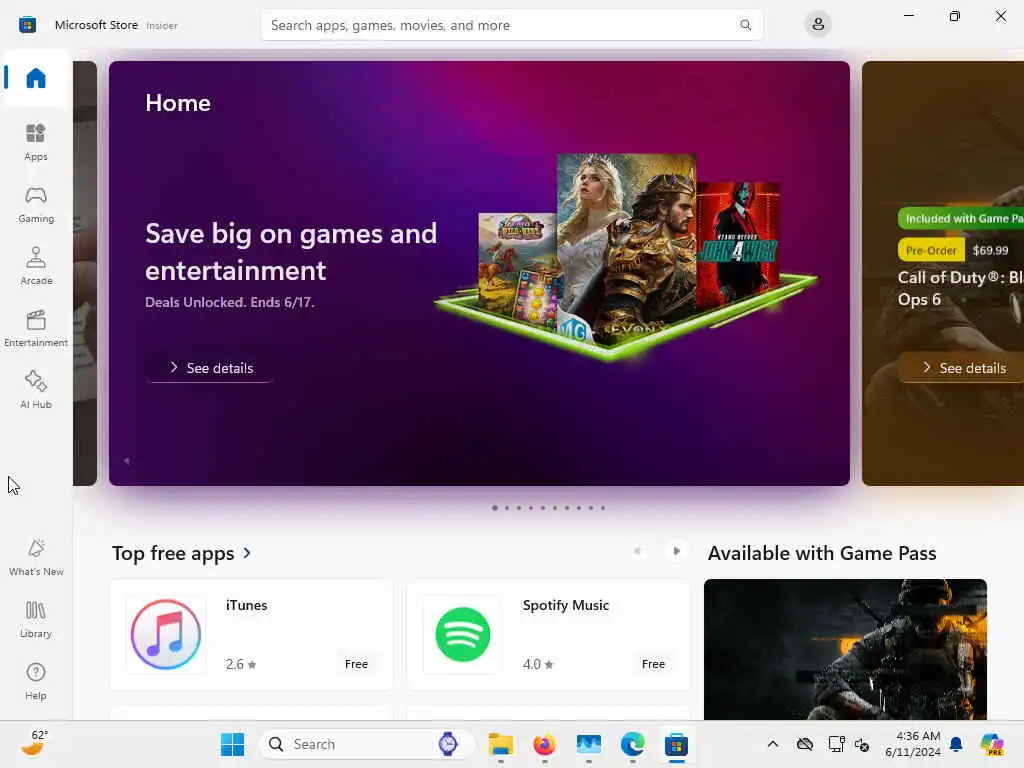The image size is (1024, 768).
Task: Click Microsoft Store taskbar icon
Action: click(677, 744)
